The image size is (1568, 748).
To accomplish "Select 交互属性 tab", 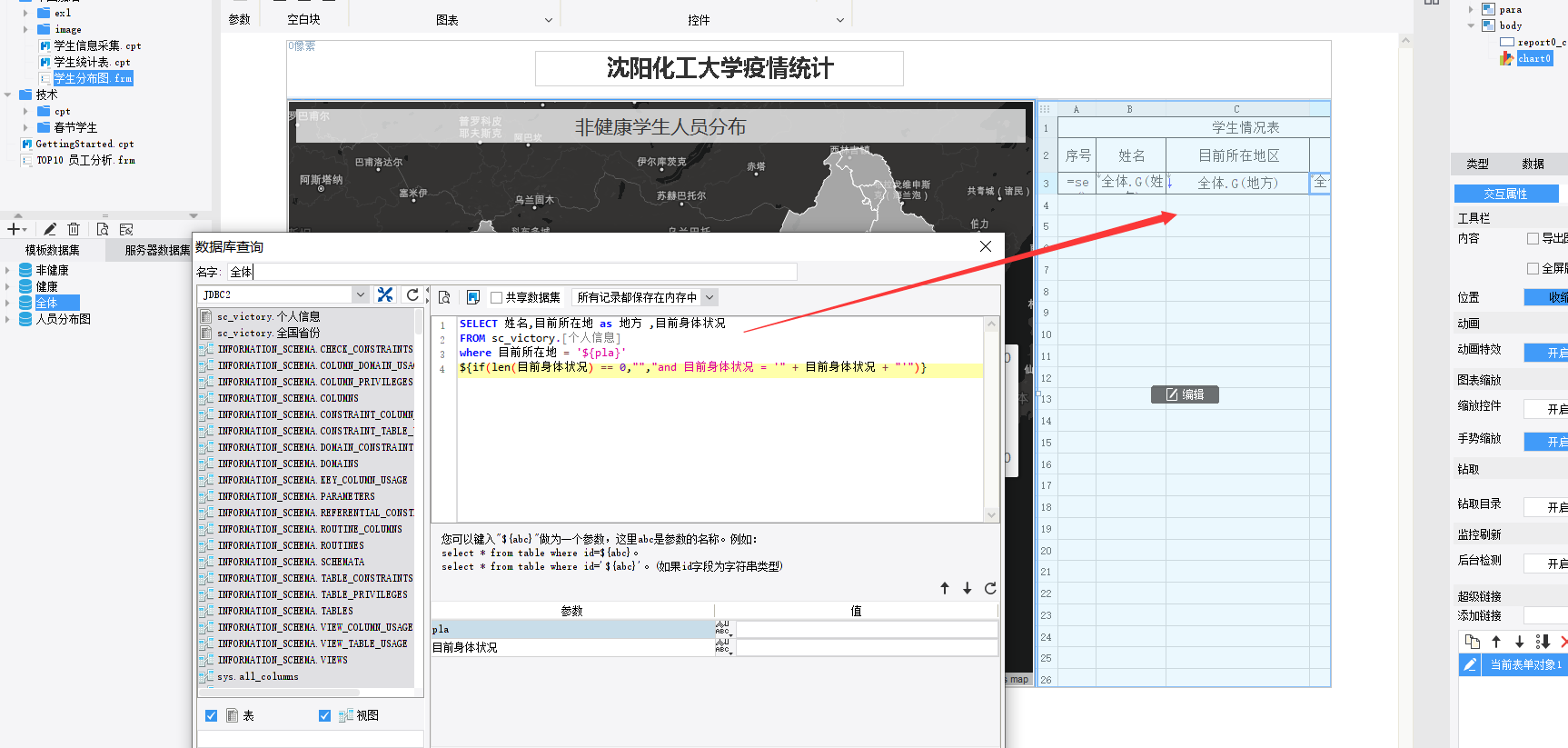I will pyautogui.click(x=1506, y=194).
